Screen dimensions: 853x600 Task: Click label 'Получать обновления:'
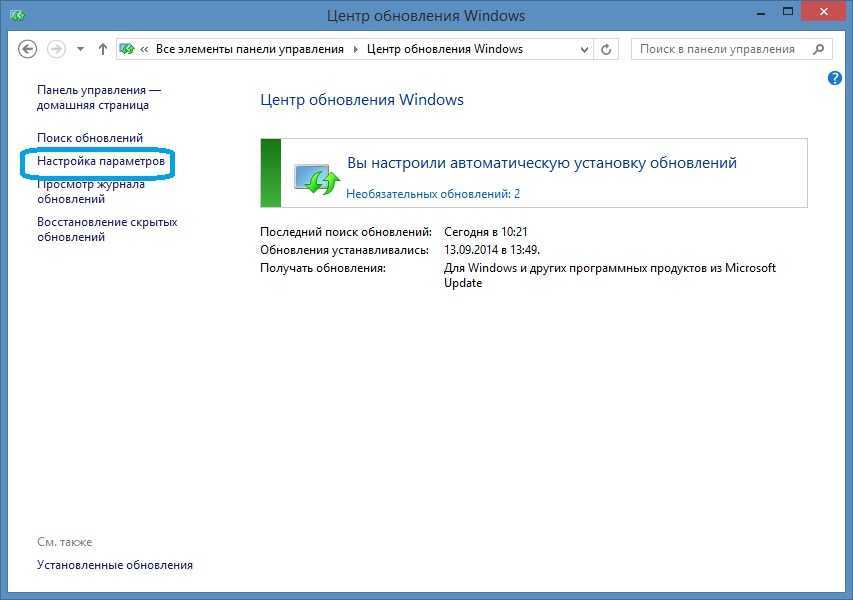point(323,268)
